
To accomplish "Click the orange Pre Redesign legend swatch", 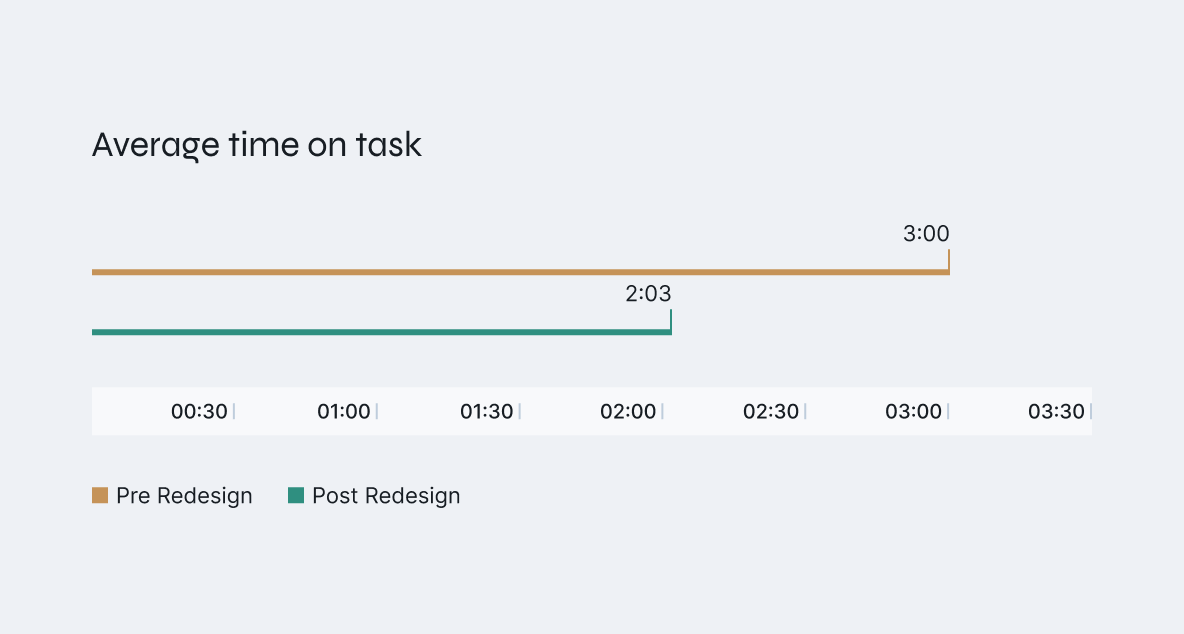I will pos(100,495).
